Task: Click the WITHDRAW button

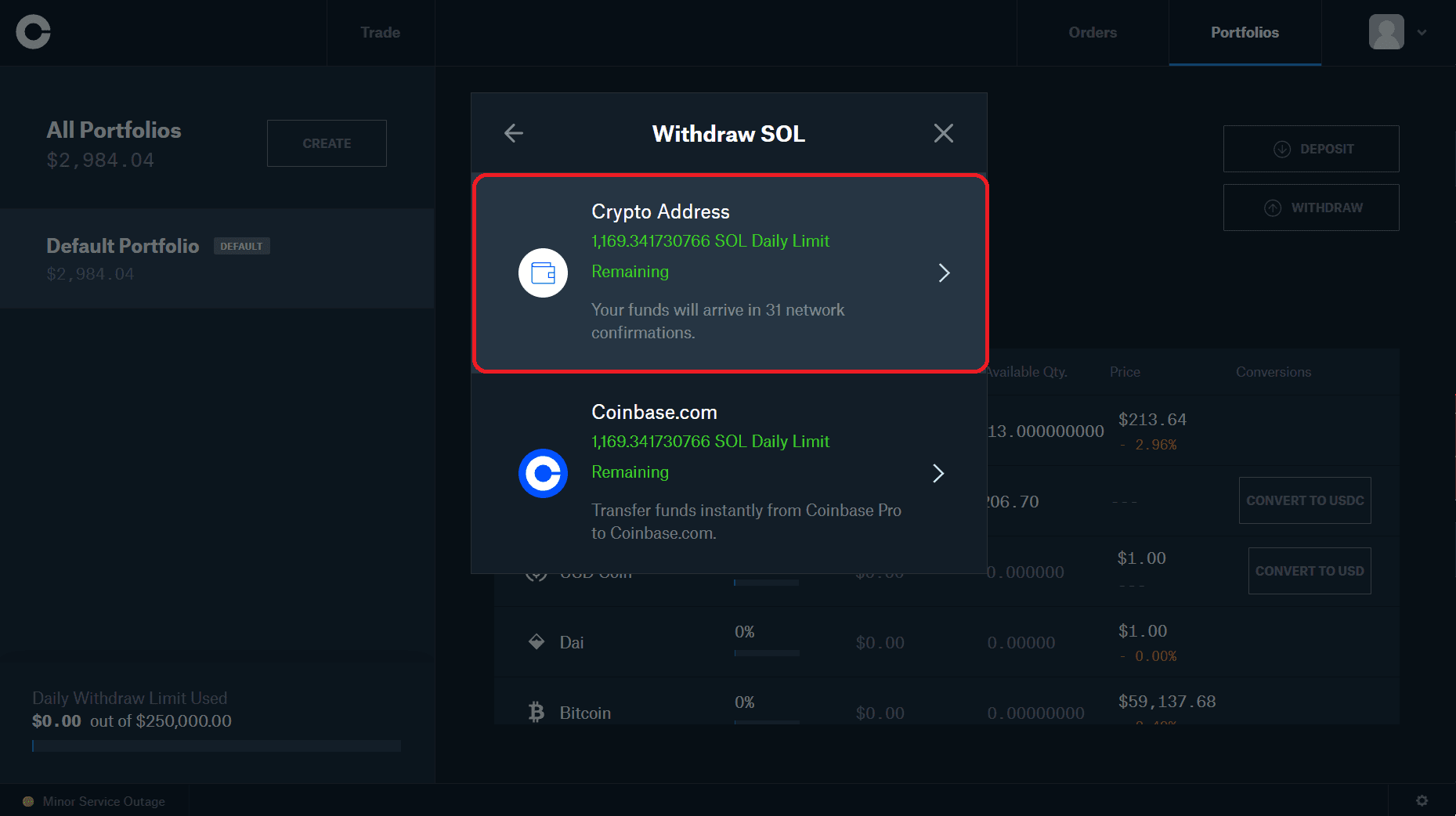Action: point(1311,208)
